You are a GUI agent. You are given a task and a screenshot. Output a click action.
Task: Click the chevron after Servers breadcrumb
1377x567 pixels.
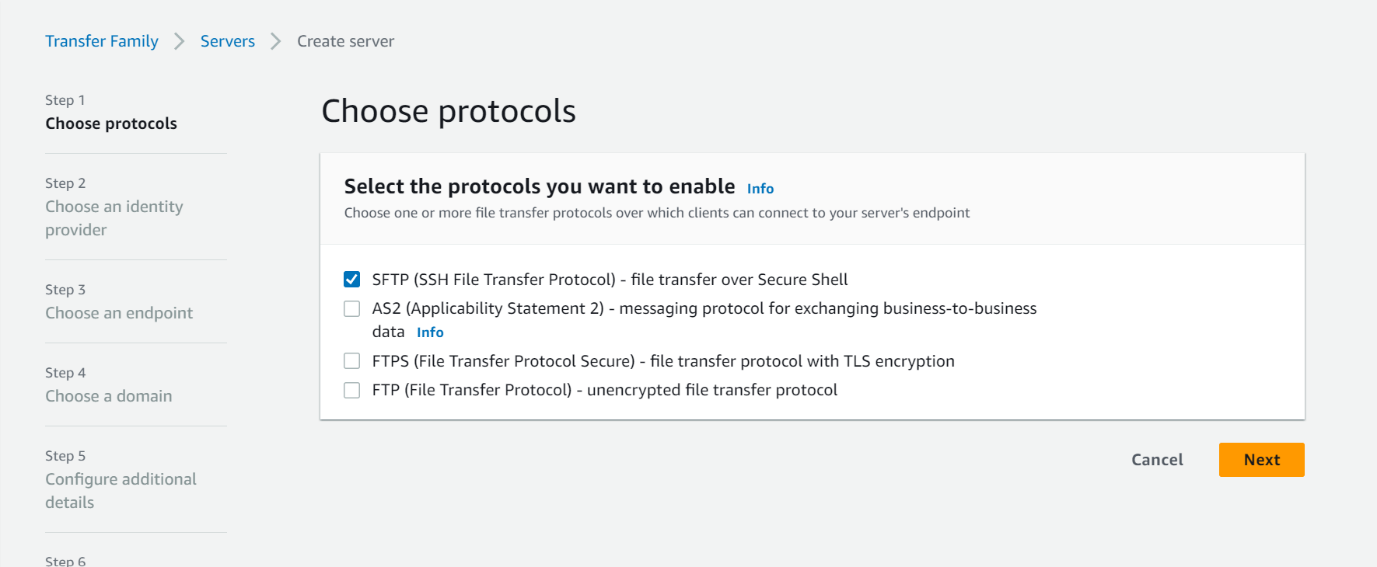276,41
